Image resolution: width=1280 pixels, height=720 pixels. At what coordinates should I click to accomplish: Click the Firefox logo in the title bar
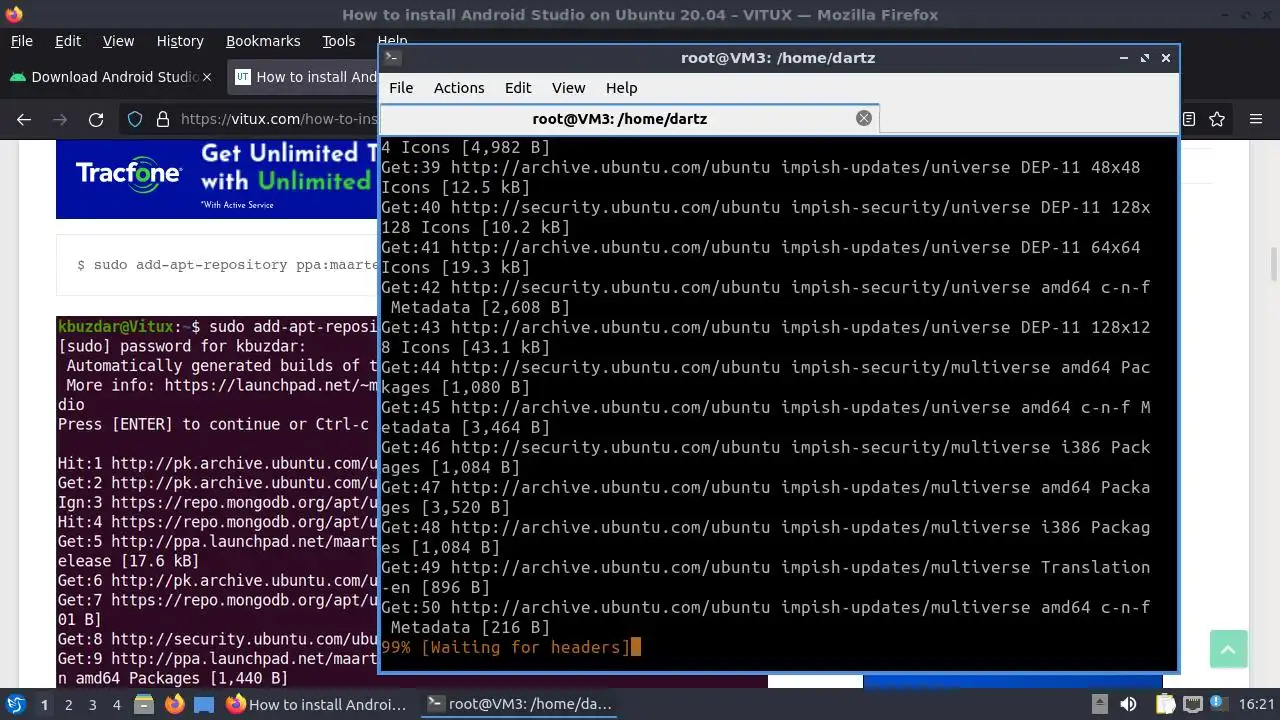point(14,14)
